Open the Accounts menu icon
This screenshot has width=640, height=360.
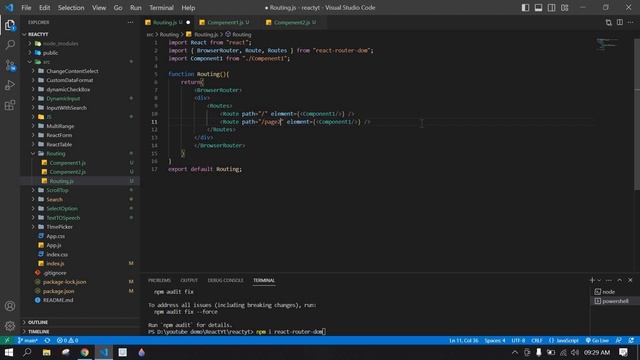tap(10, 306)
